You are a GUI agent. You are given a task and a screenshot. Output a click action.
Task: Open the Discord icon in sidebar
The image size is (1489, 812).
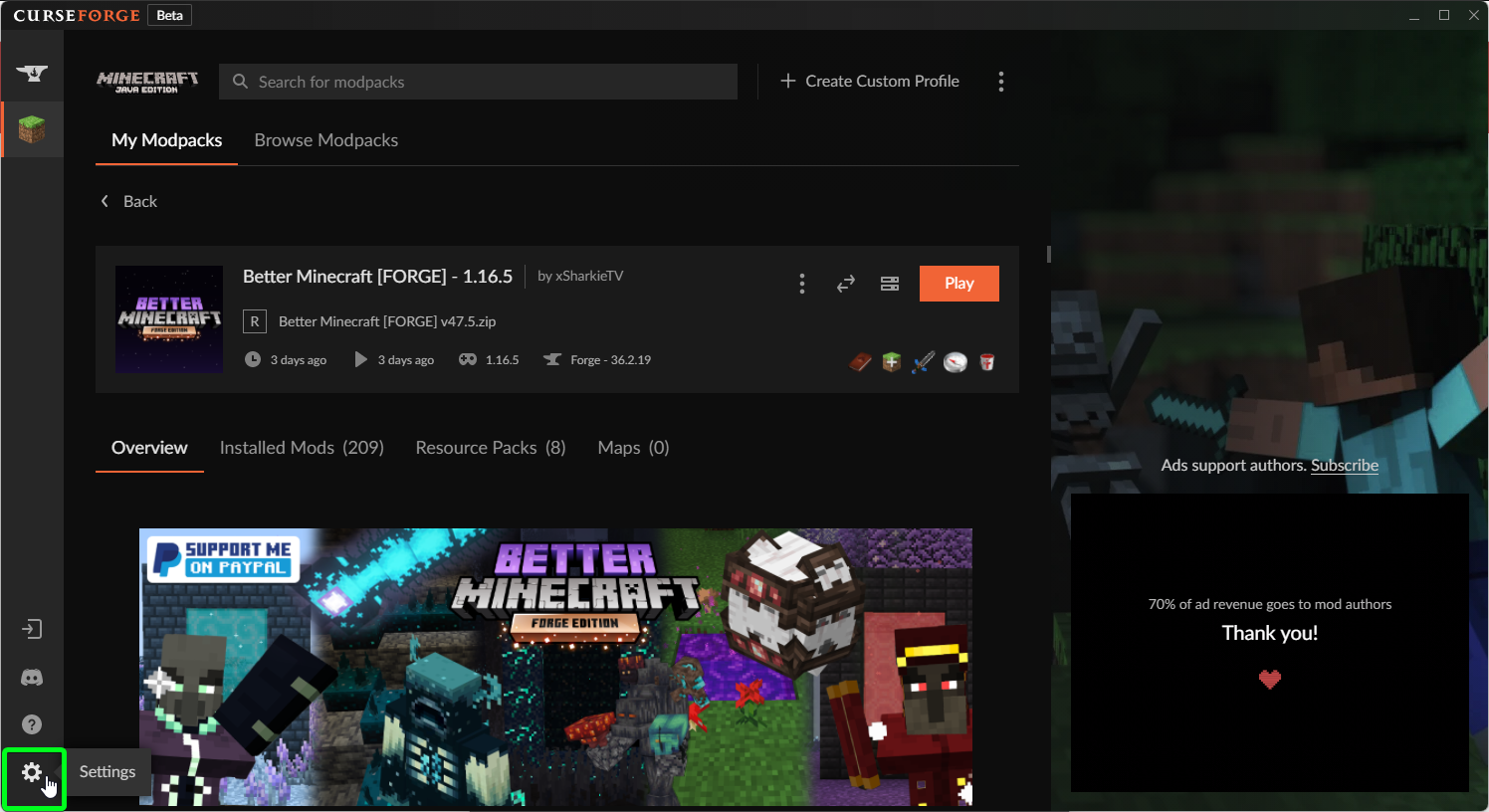coord(32,678)
